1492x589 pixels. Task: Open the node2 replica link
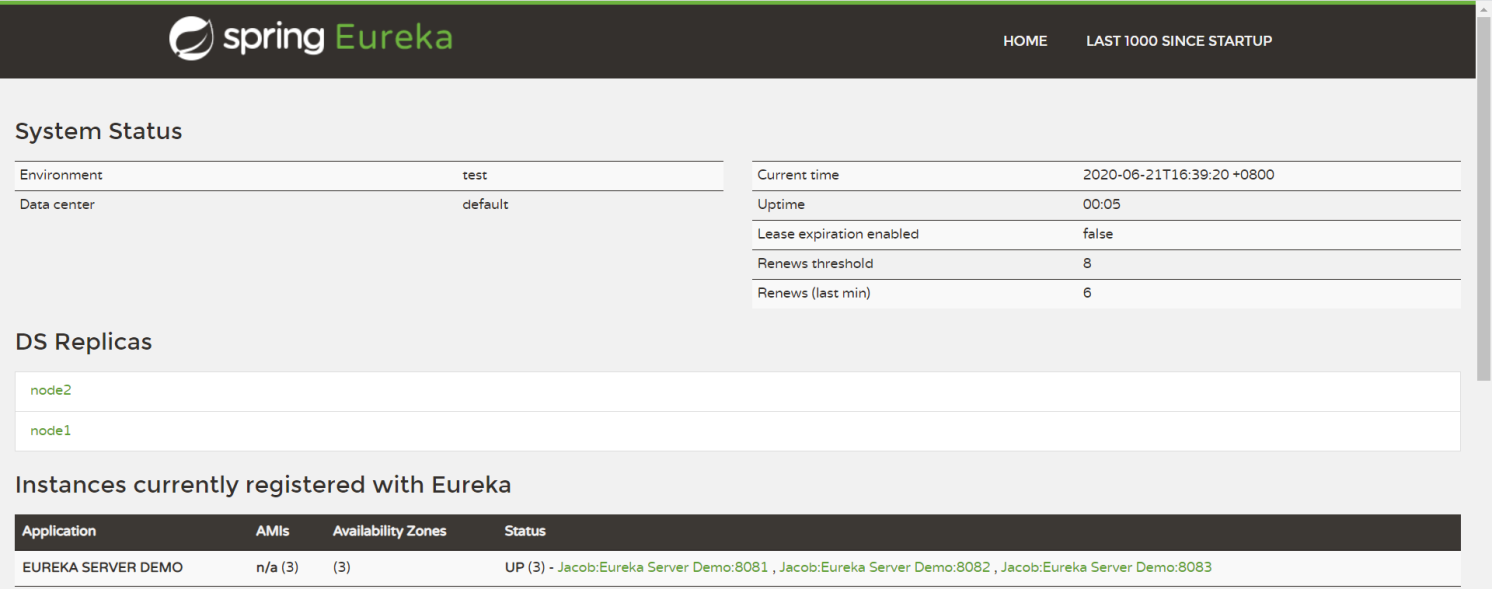[51, 390]
